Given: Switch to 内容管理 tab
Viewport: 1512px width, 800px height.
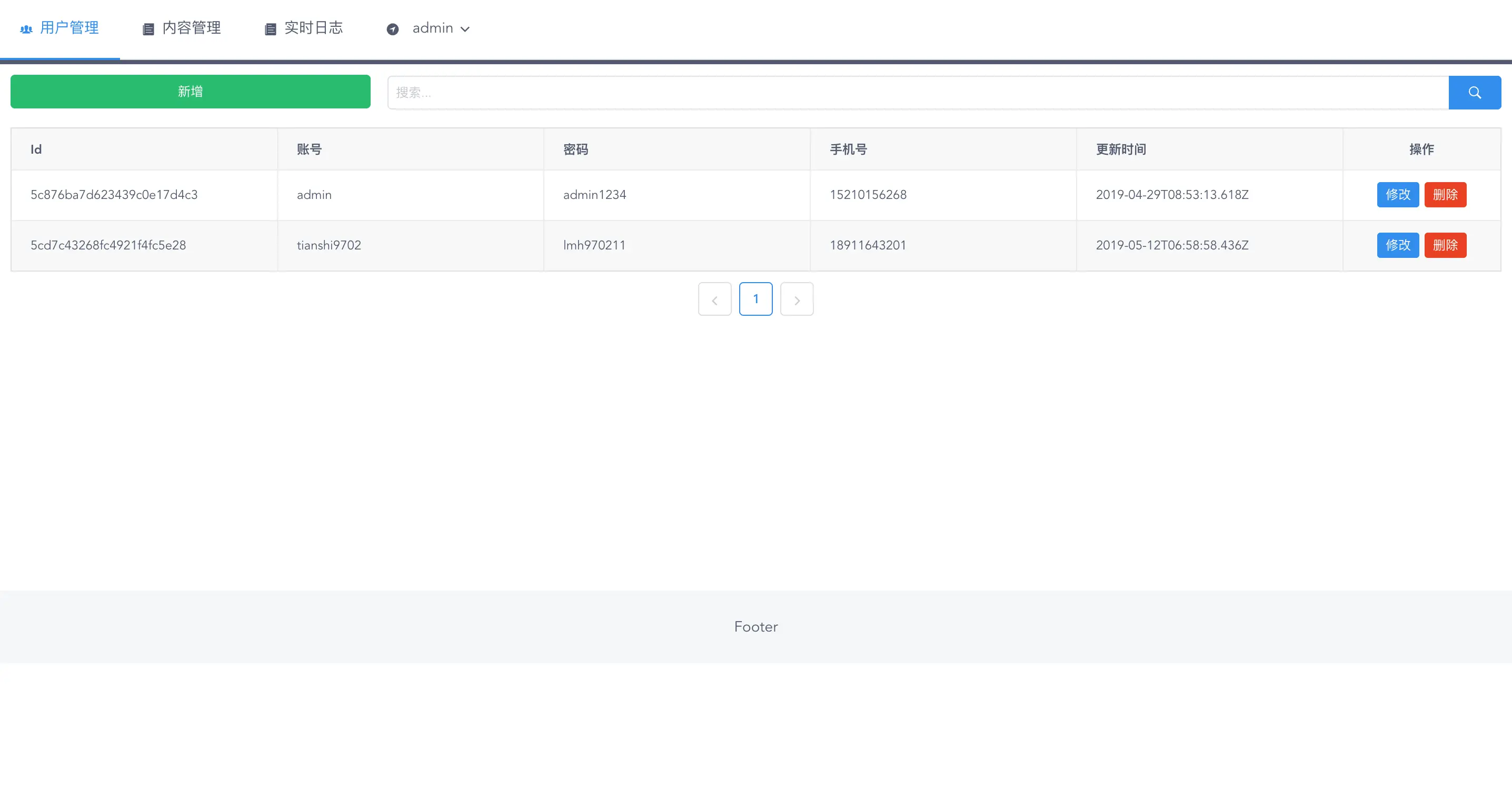Looking at the screenshot, I should 191,27.
